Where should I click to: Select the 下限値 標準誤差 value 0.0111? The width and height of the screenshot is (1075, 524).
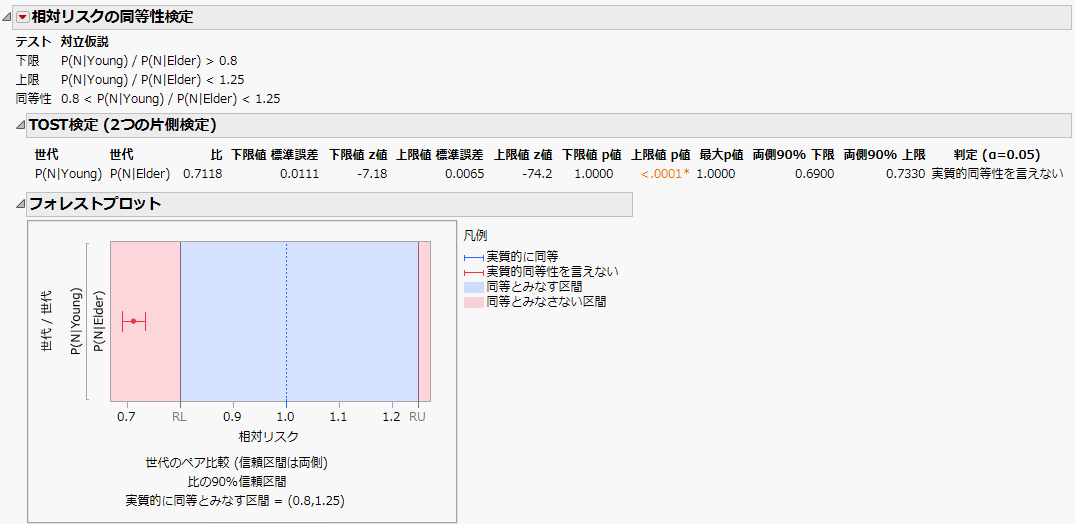point(299,174)
